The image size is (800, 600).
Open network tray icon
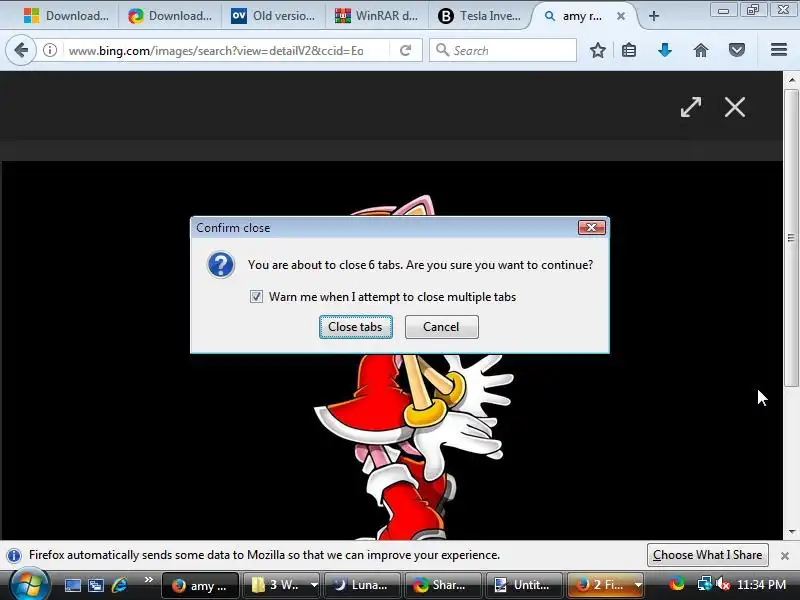click(705, 584)
